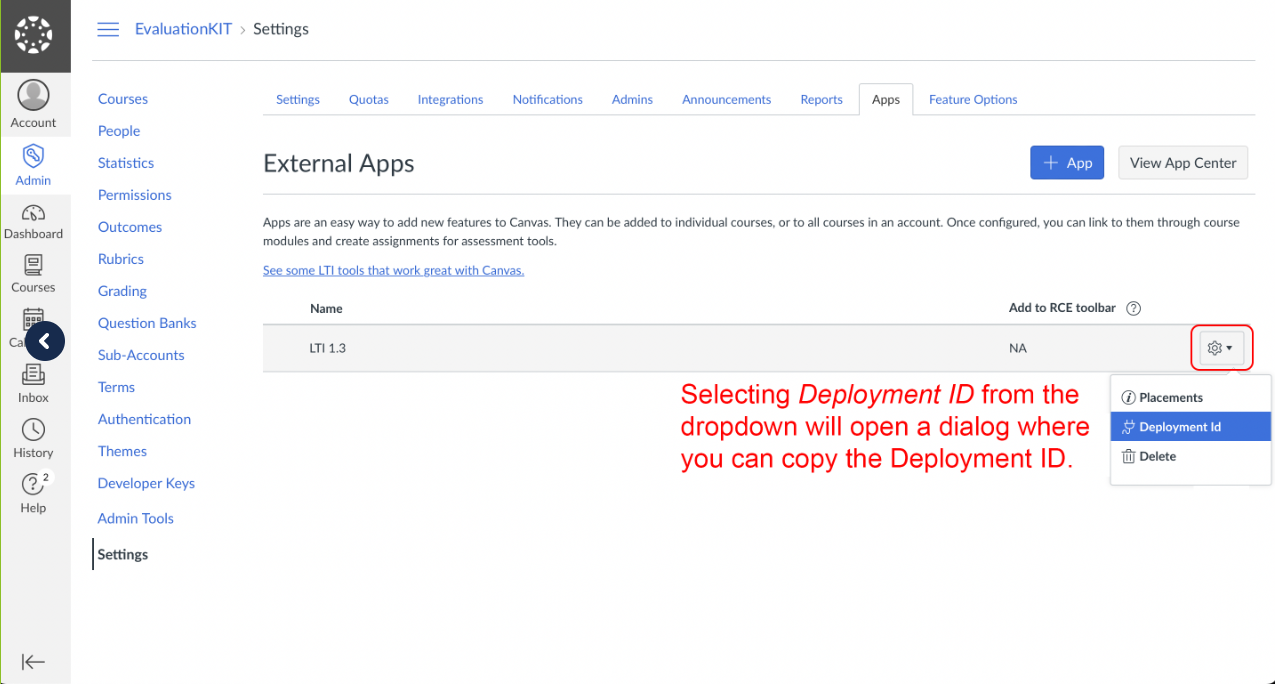This screenshot has height=684, width=1275.
Task: Open the Admin shield icon
Action: point(34,157)
